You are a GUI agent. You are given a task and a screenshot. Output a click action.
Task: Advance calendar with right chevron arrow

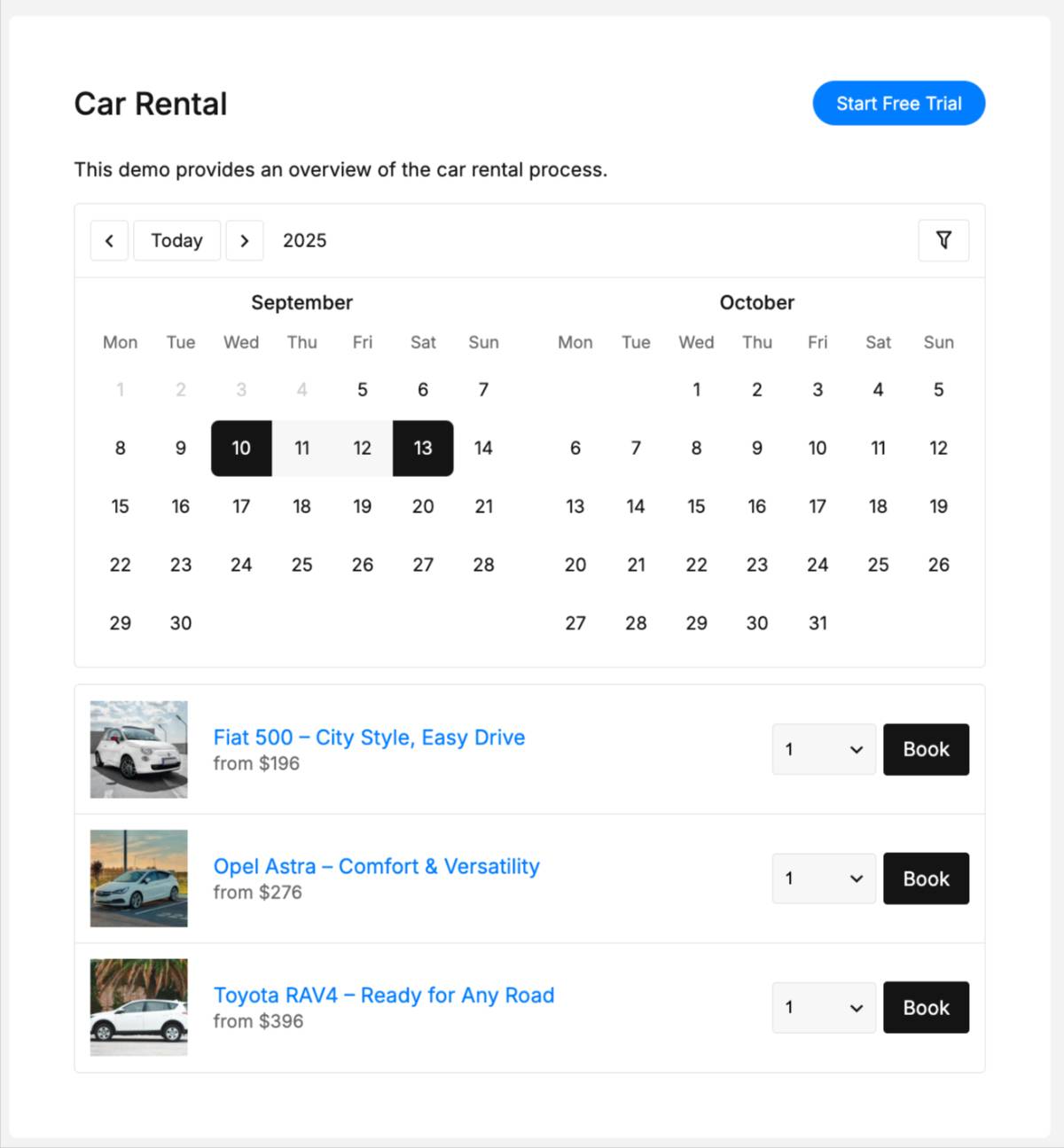click(x=245, y=240)
